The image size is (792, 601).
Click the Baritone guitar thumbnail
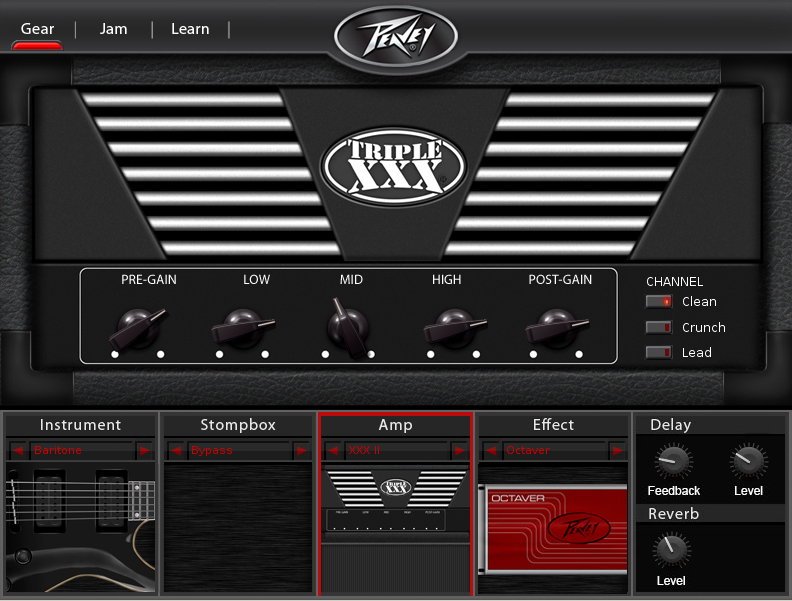[81, 528]
